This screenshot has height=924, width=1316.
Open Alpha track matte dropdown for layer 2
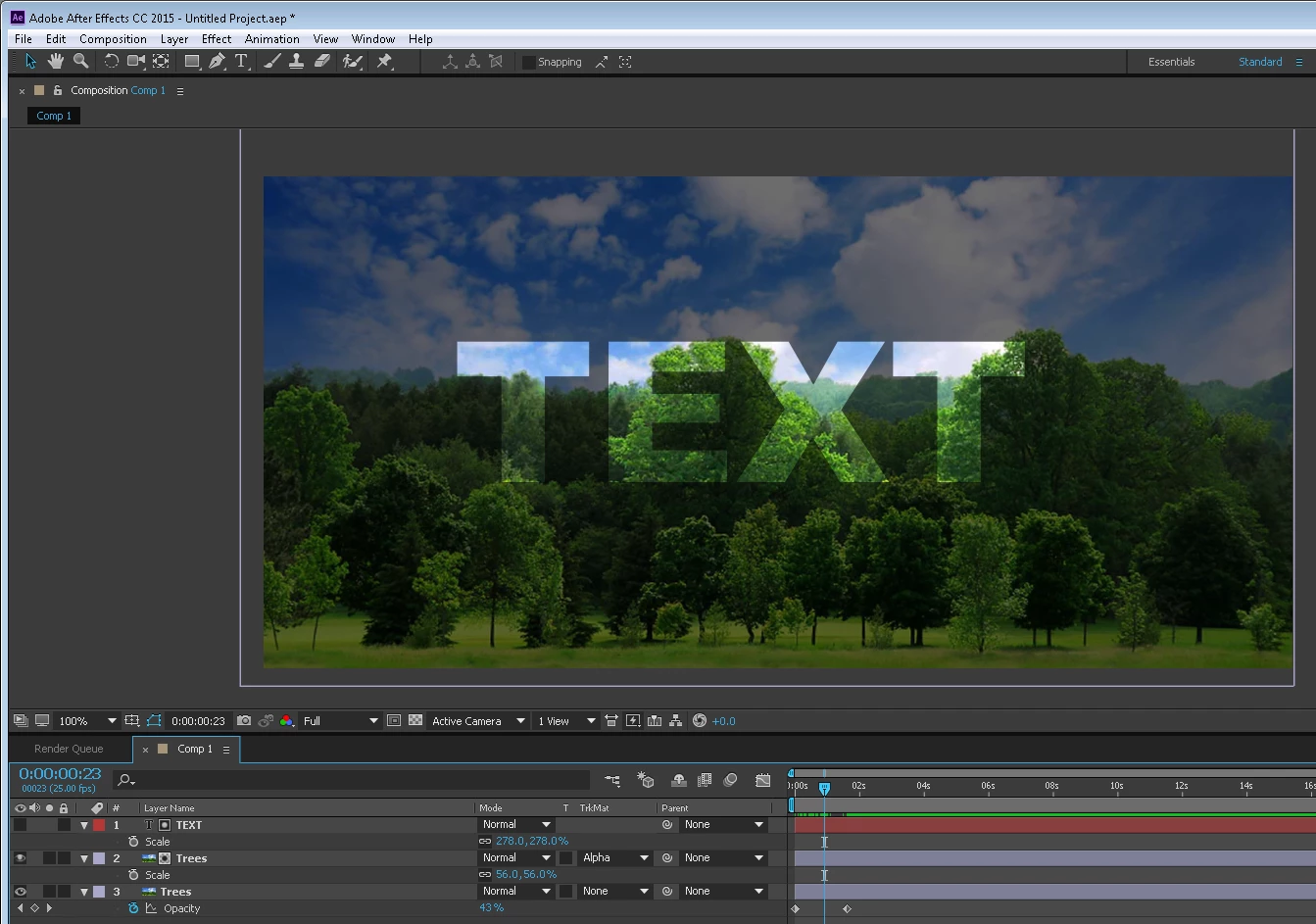(x=615, y=858)
